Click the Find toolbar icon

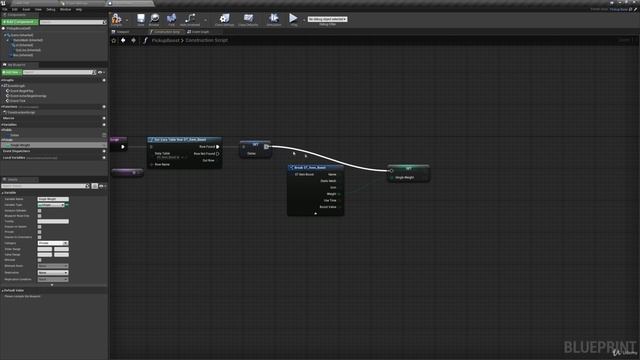[x=171, y=18]
